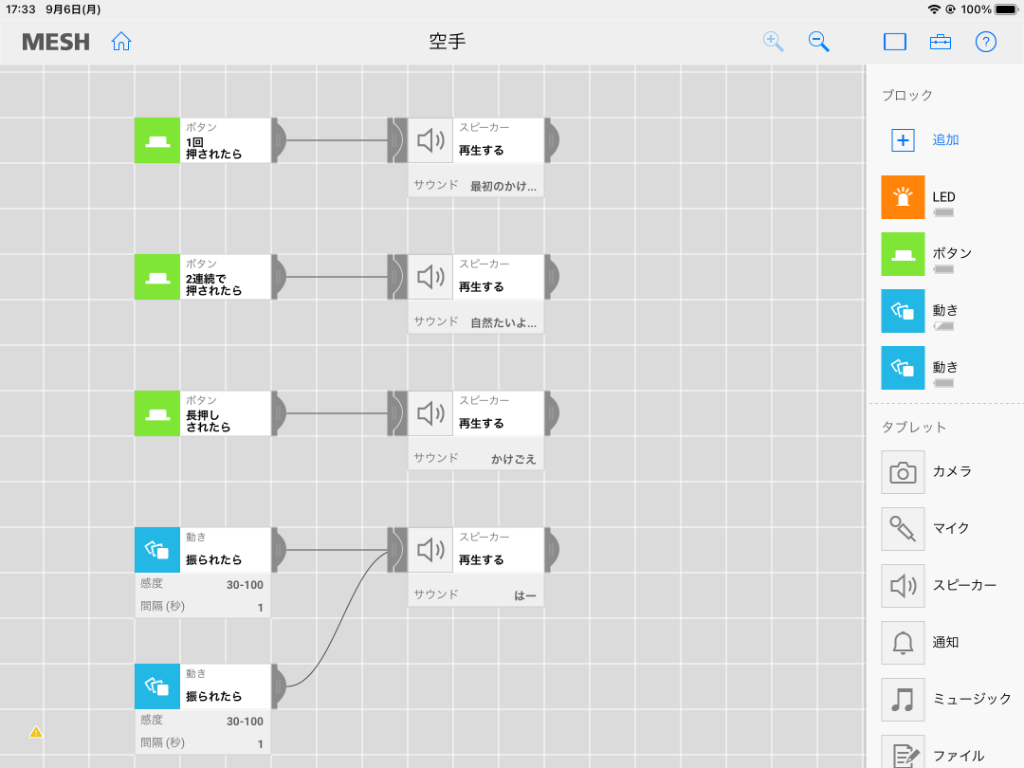Viewport: 1024px width, 768px height.
Task: Zoom out of the canvas
Action: tap(818, 41)
